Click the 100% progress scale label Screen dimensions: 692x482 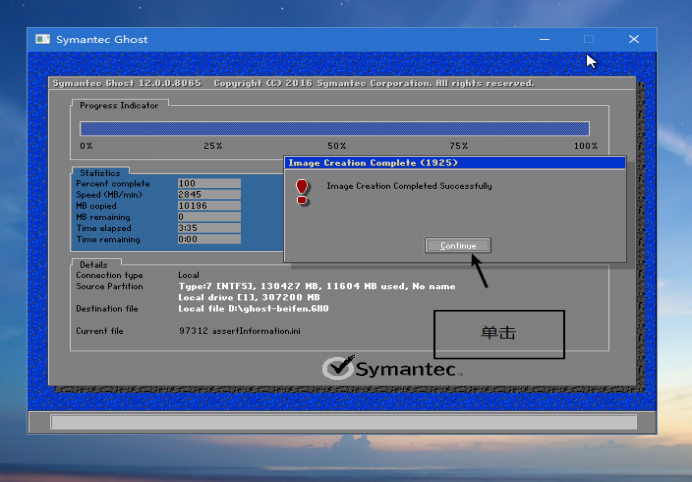tap(586, 146)
